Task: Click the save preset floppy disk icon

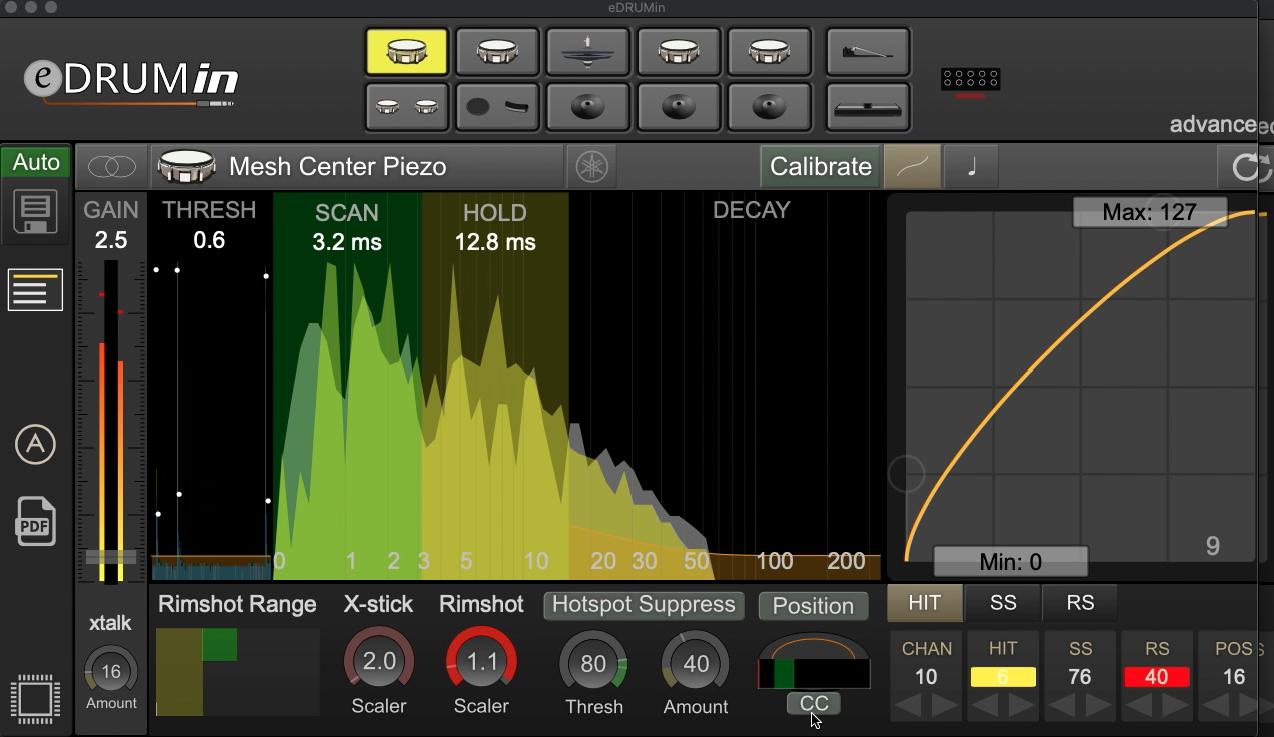Action: pyautogui.click(x=35, y=211)
